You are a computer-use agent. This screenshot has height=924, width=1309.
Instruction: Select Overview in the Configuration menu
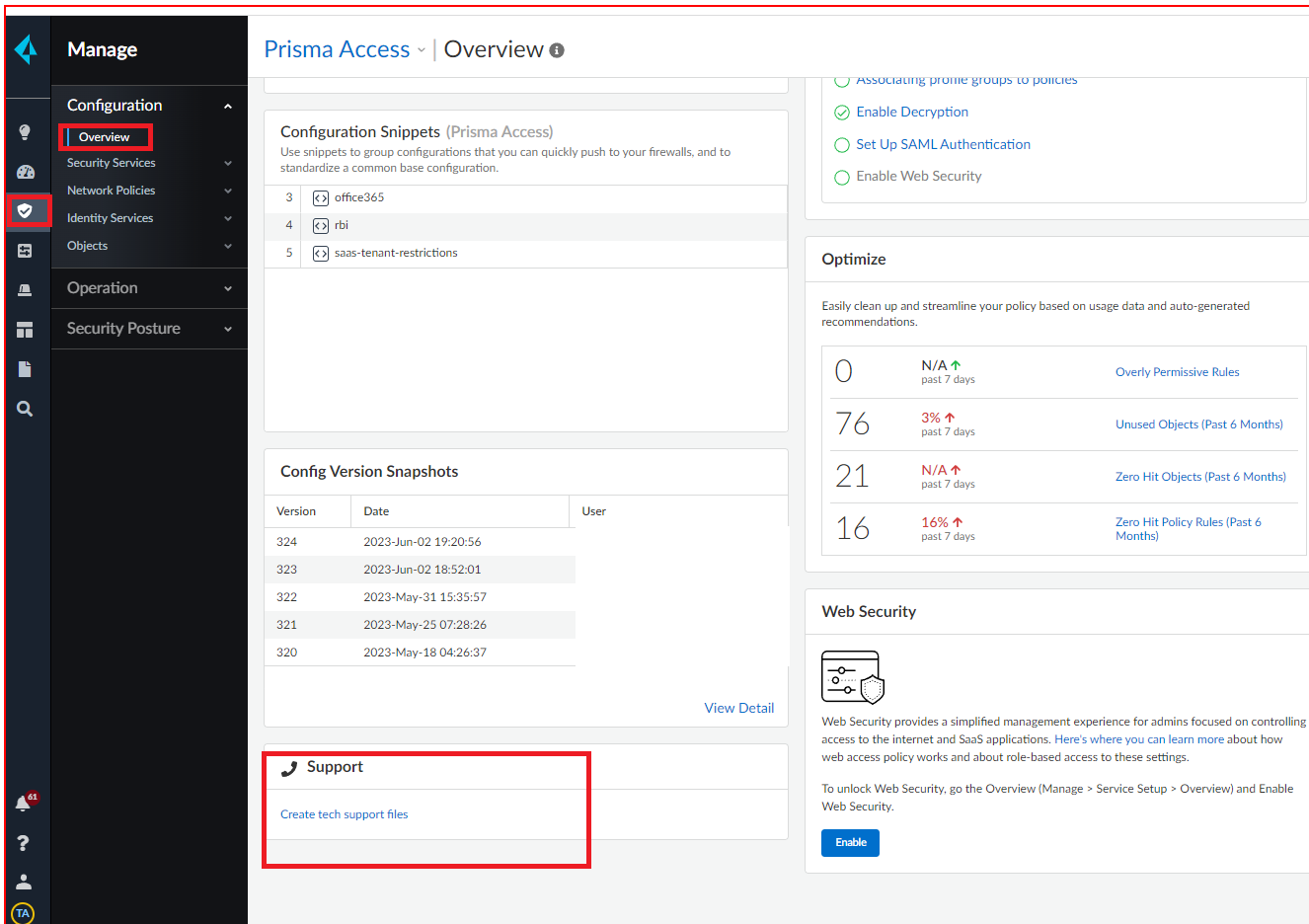click(x=105, y=137)
